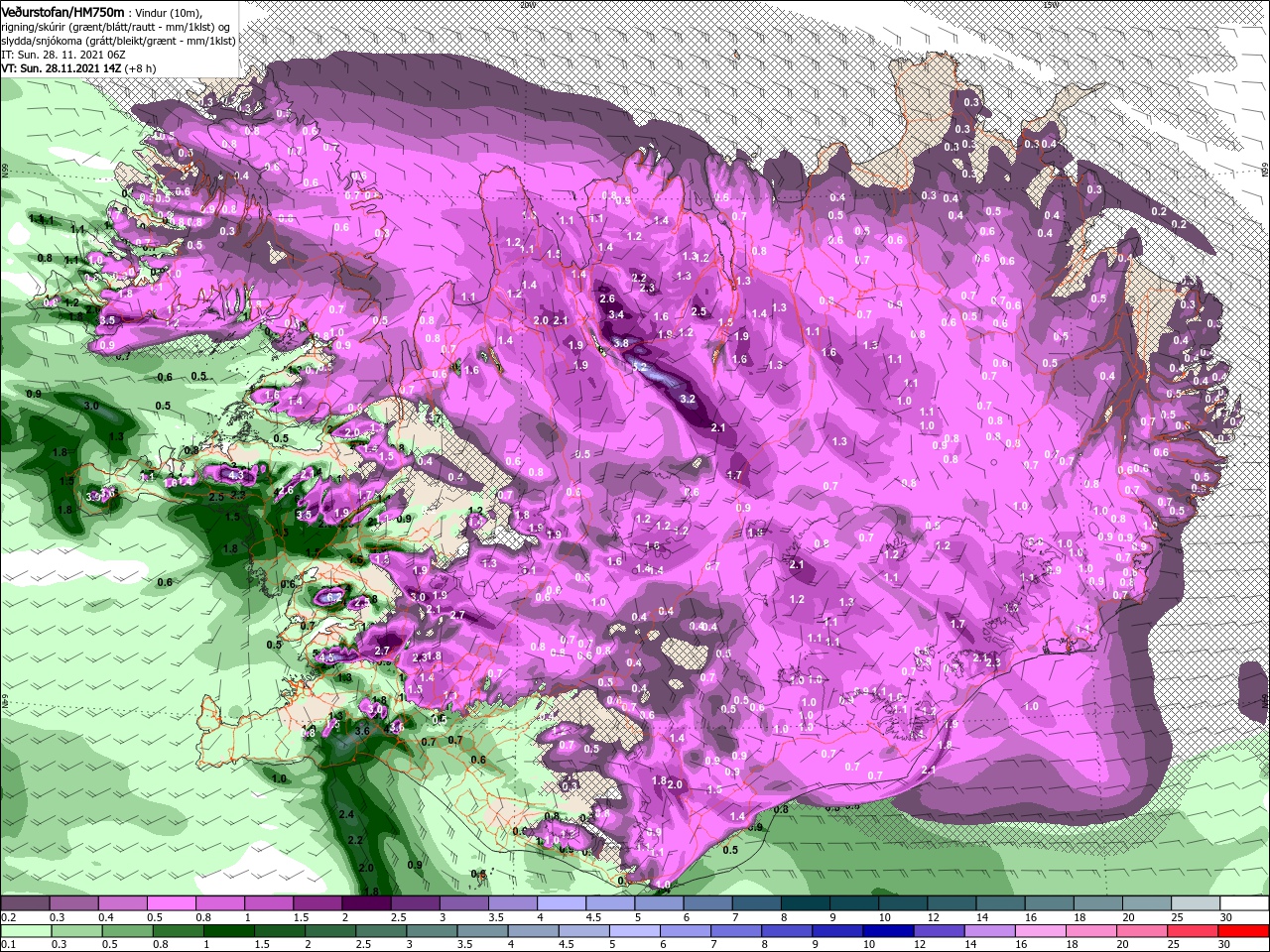Select the pale grey 25 snow legend swatch

click(1196, 903)
